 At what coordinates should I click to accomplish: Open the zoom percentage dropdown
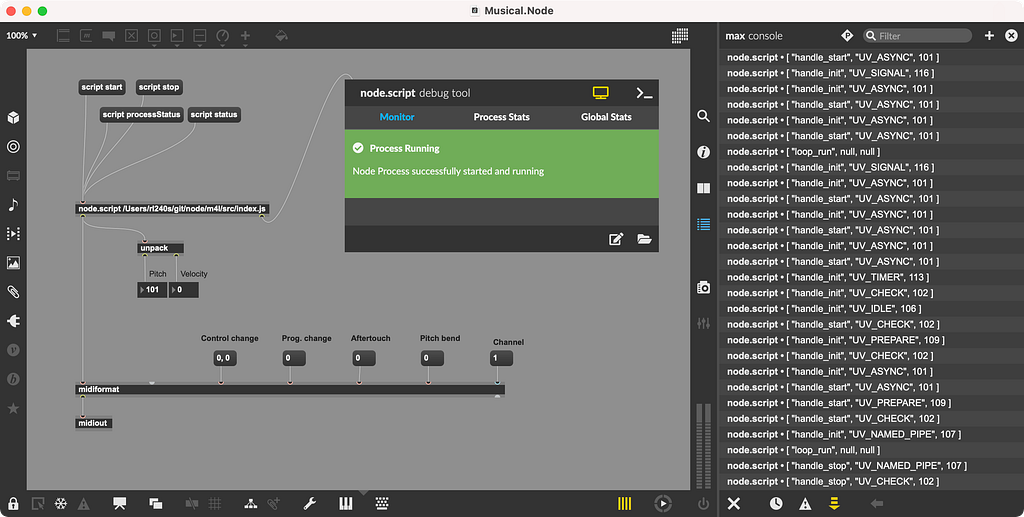[22, 35]
